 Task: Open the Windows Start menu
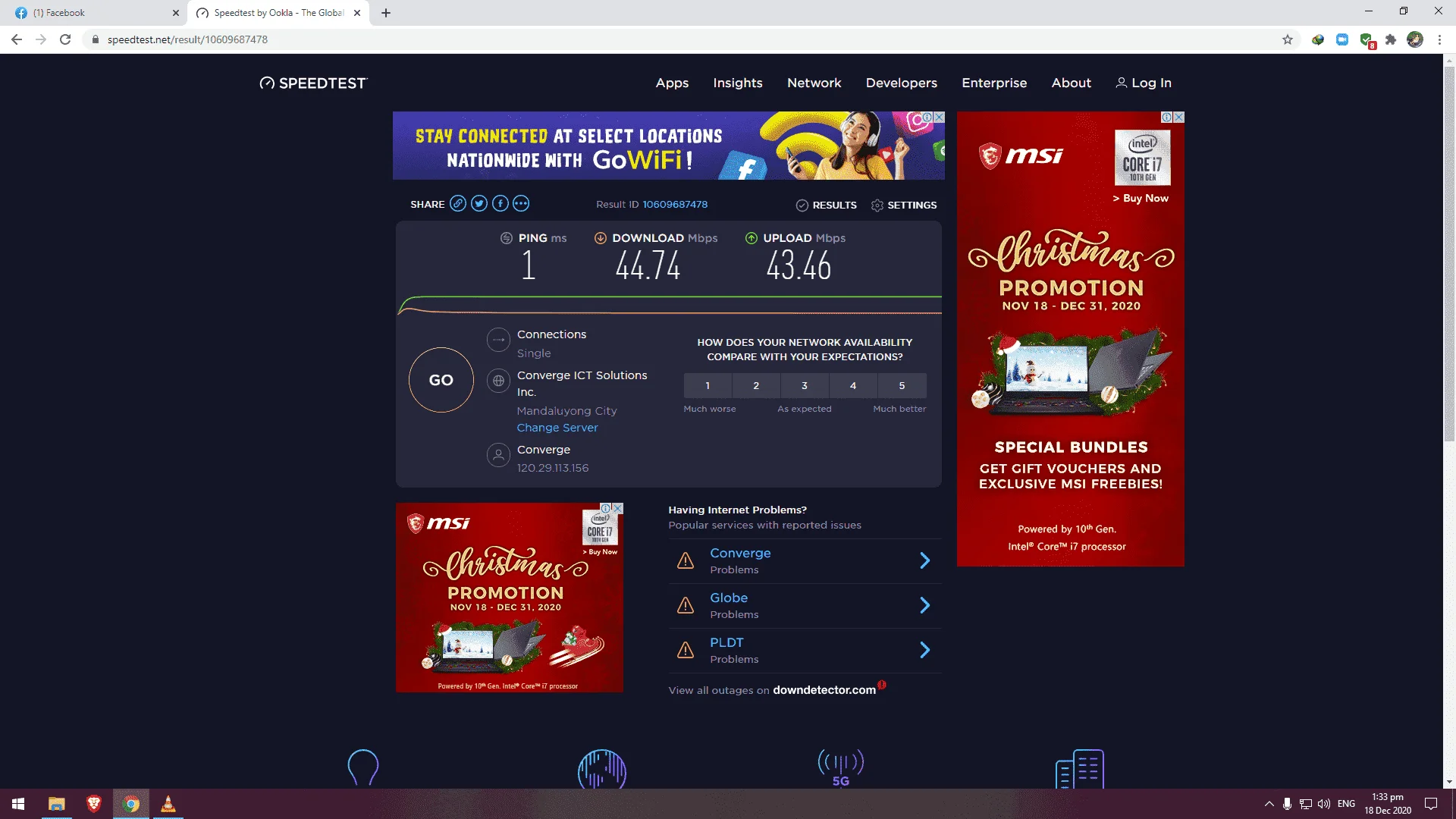click(18, 804)
